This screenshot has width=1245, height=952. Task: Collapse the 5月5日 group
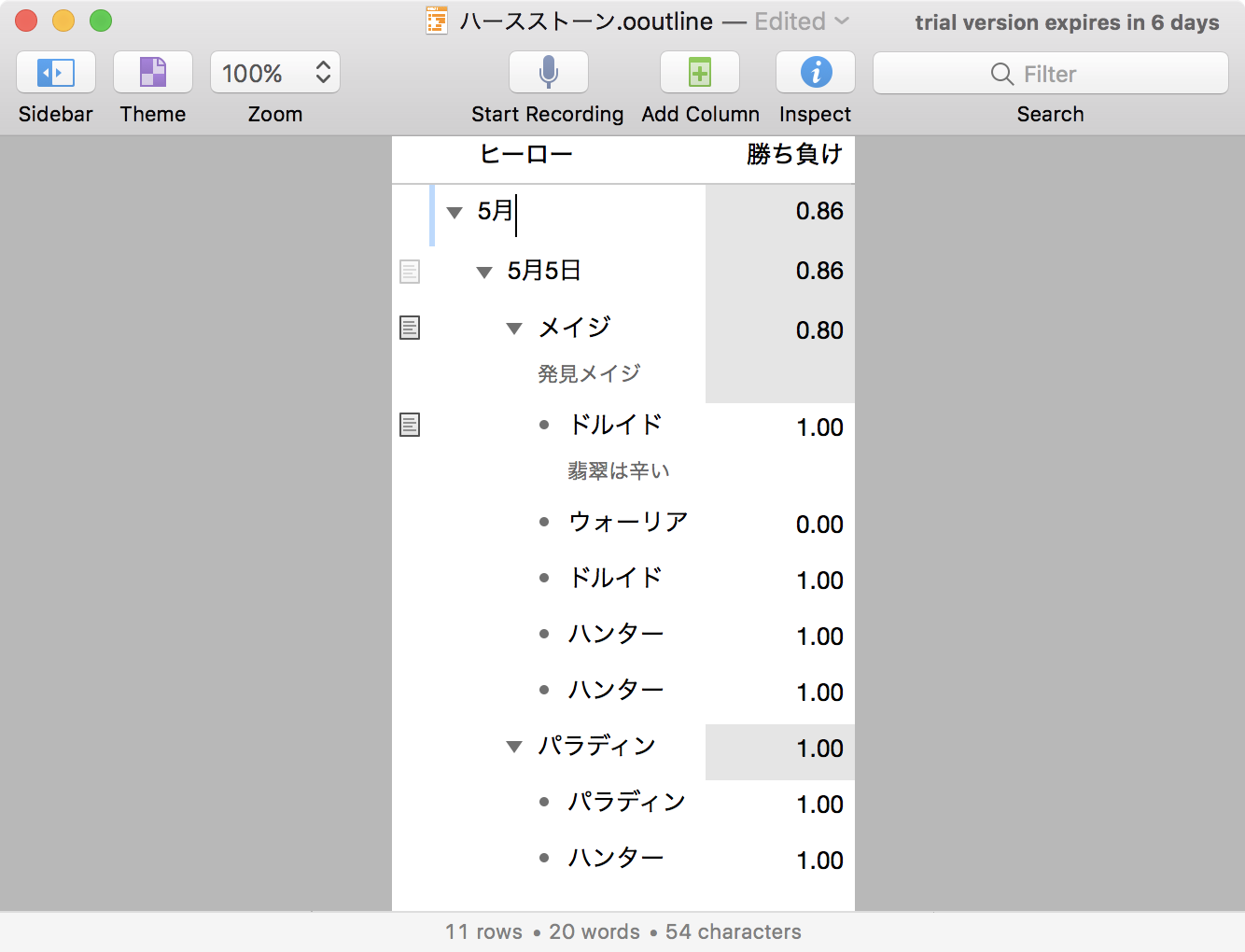(x=484, y=273)
